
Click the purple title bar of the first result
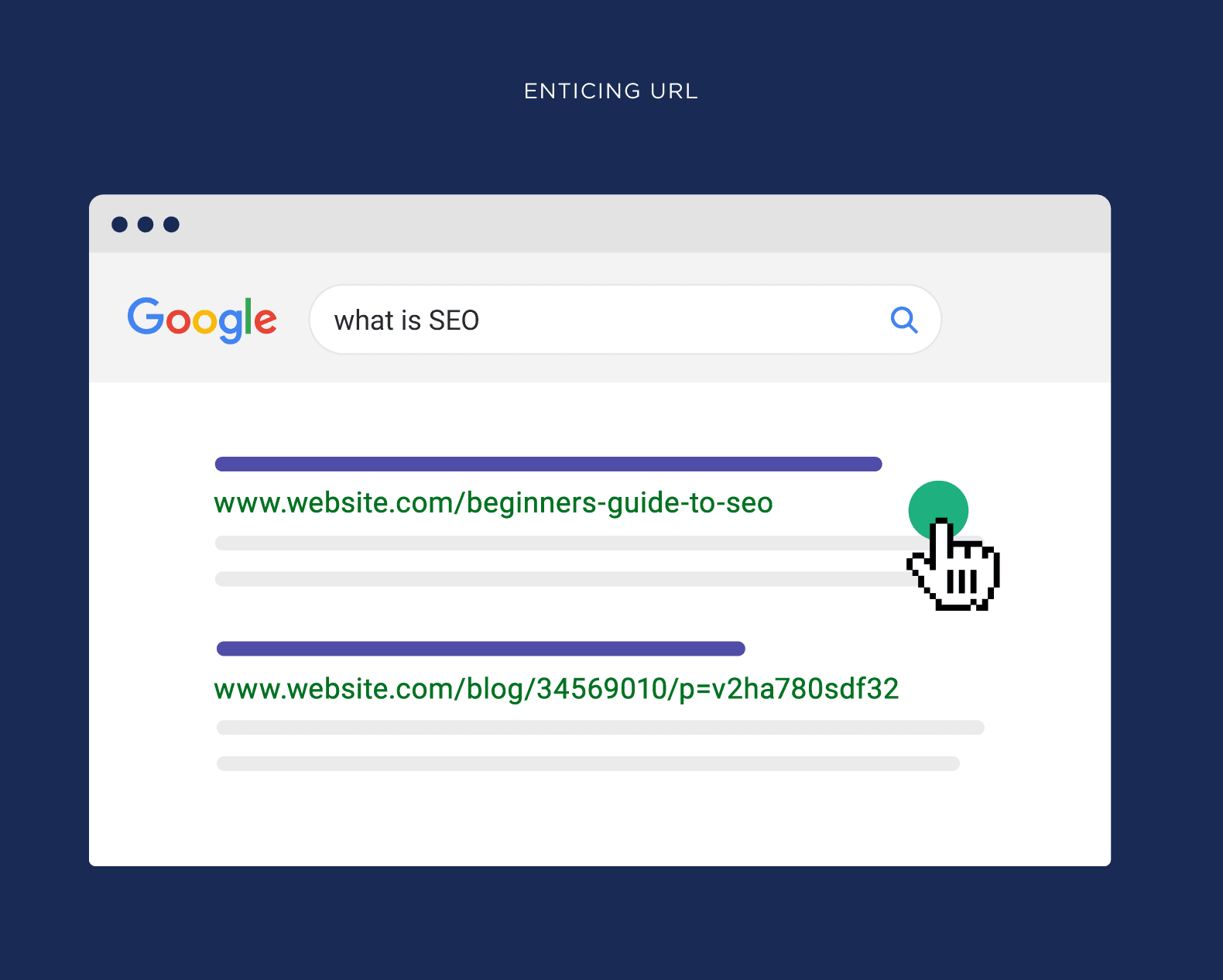548,464
